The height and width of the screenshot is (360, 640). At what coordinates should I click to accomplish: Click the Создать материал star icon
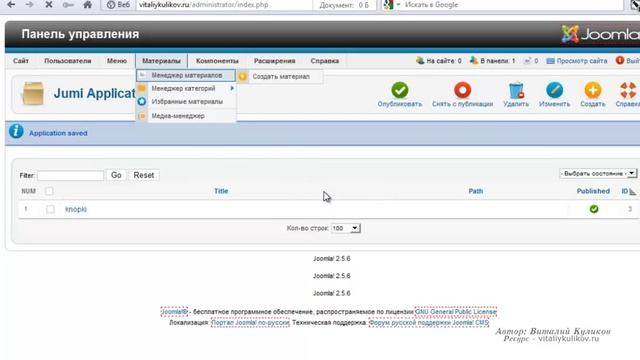[x=243, y=76]
